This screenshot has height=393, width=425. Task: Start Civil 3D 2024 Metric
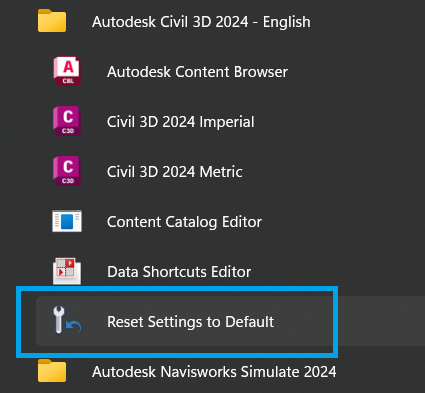pos(174,172)
